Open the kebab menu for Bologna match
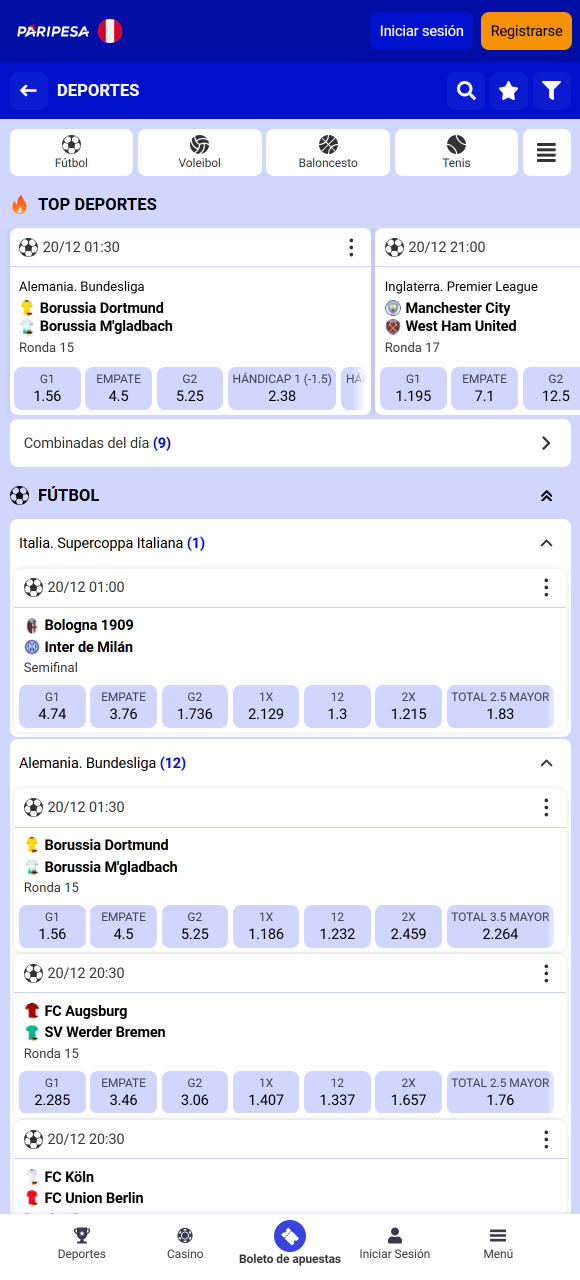 (546, 588)
